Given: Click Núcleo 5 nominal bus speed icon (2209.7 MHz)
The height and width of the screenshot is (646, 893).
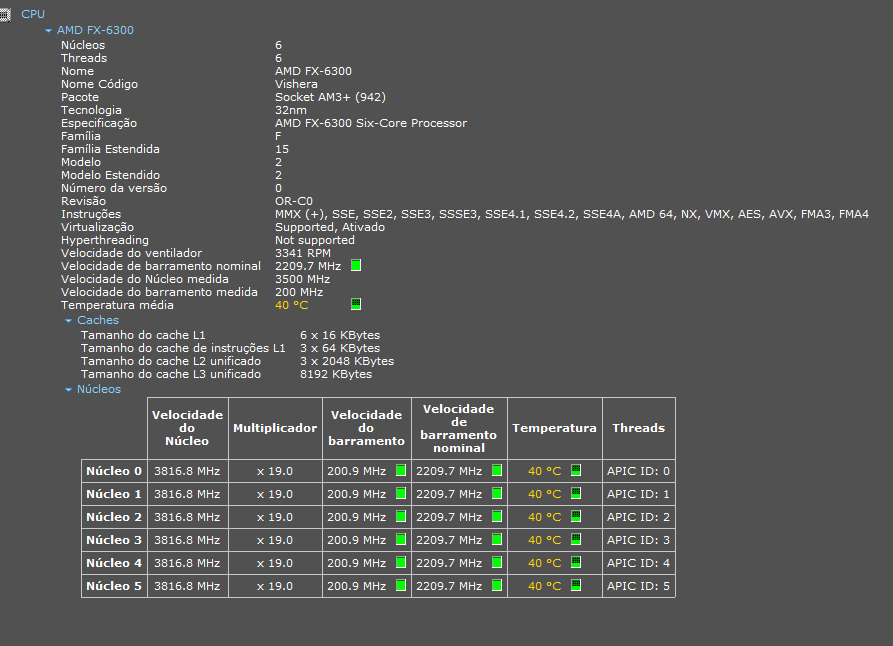Looking at the screenshot, I should coord(497,586).
